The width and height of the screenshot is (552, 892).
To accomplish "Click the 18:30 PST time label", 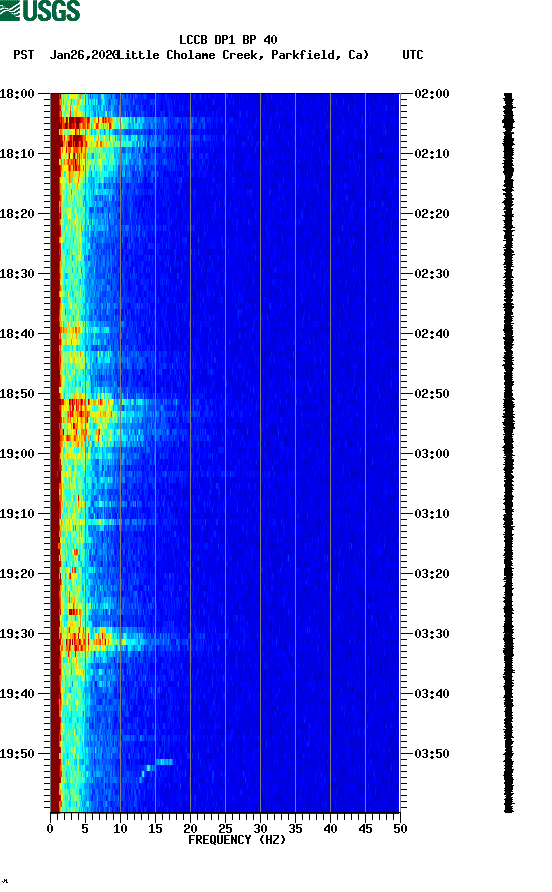I will point(17,274).
